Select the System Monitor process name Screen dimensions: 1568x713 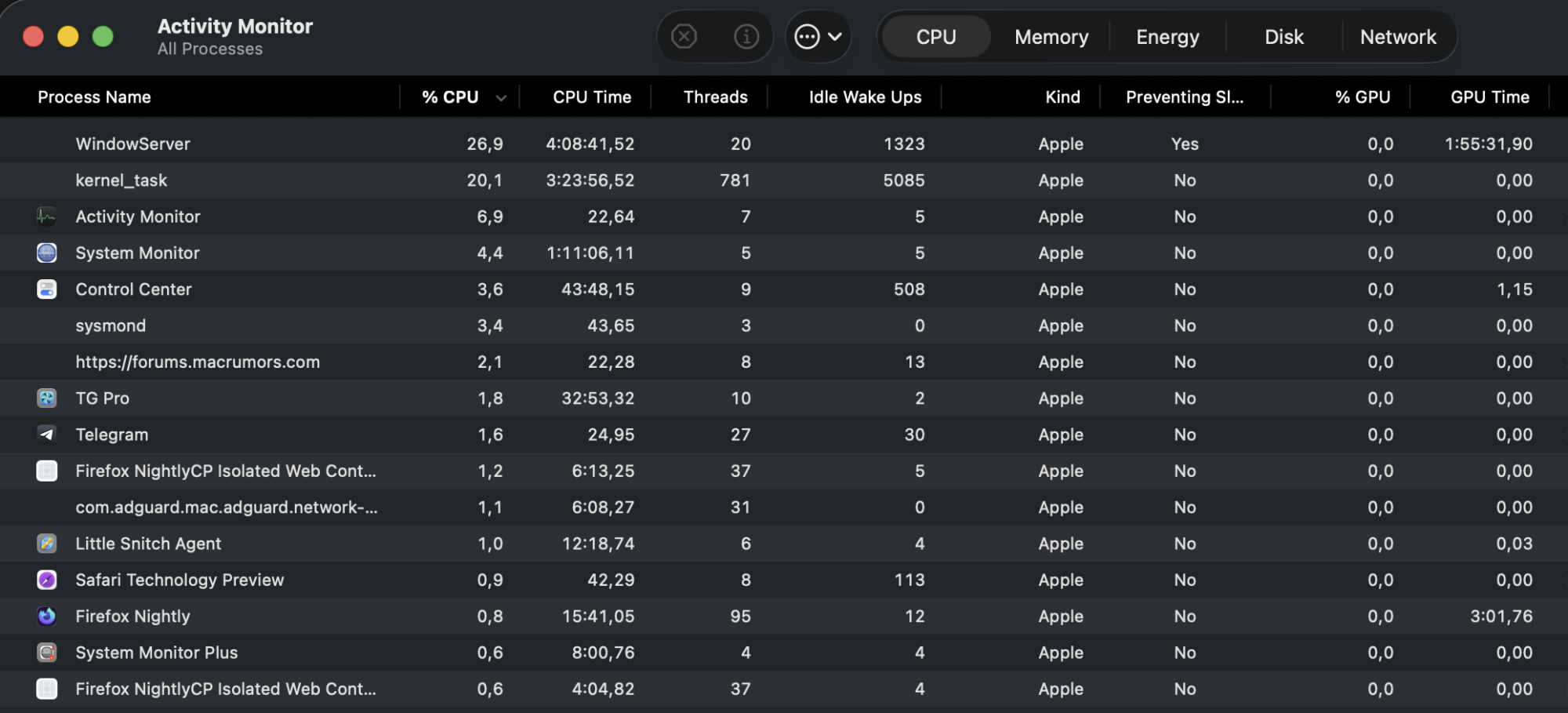coord(137,253)
